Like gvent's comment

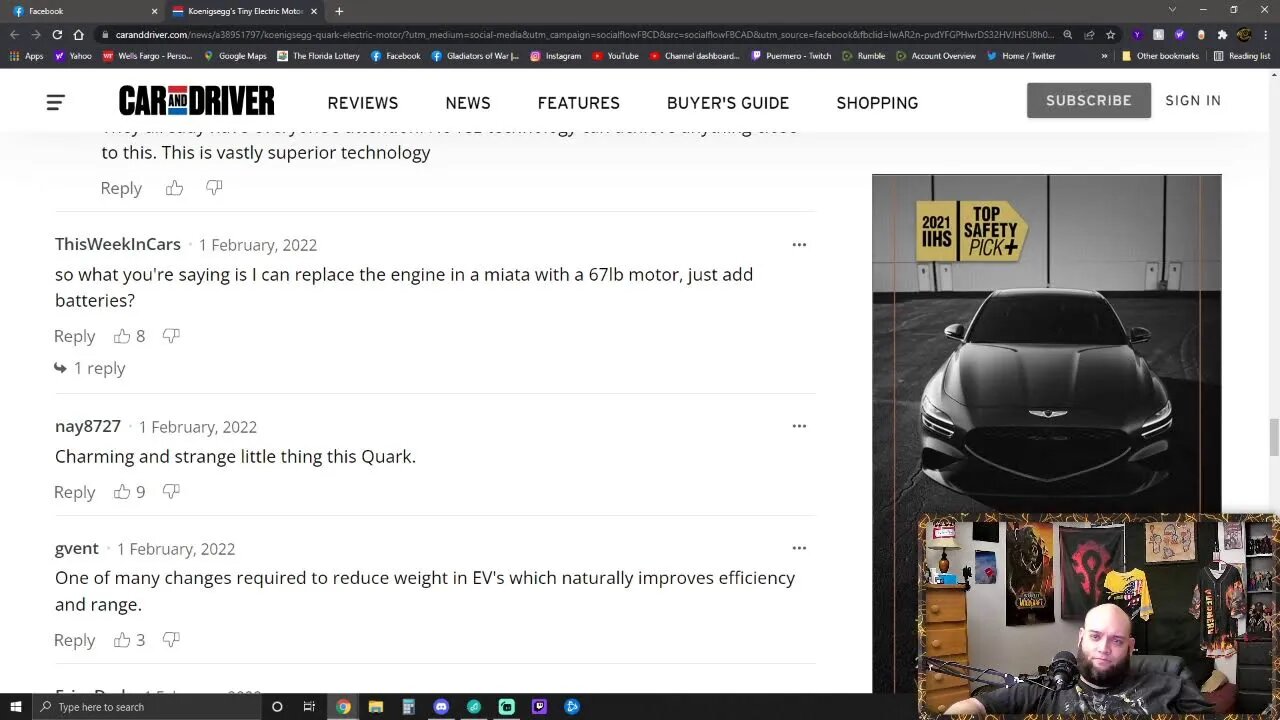[x=122, y=640]
